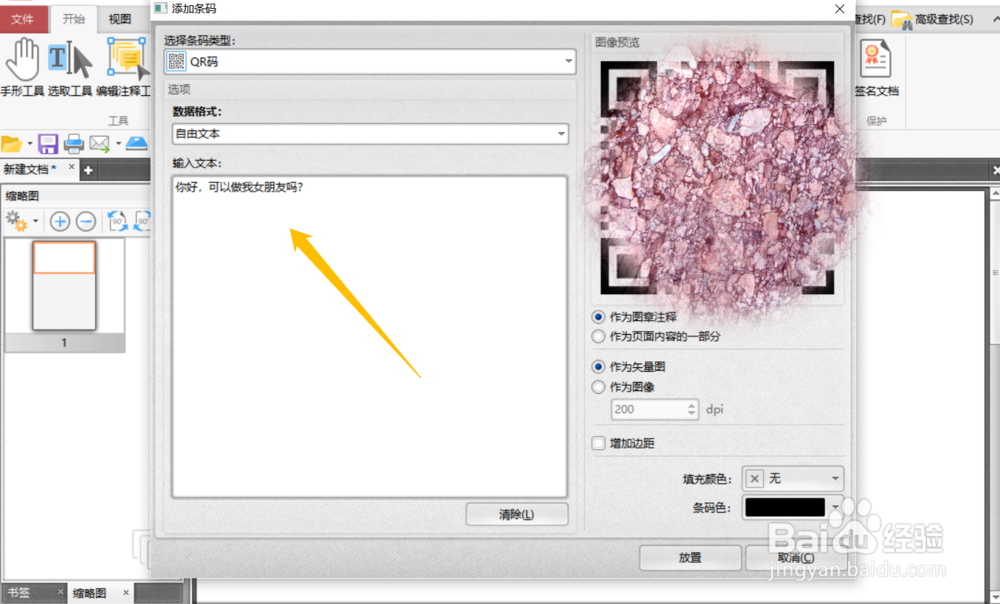Close the 缩略图 bottom pane tab
Image resolution: width=1000 pixels, height=604 pixels.
(126, 593)
